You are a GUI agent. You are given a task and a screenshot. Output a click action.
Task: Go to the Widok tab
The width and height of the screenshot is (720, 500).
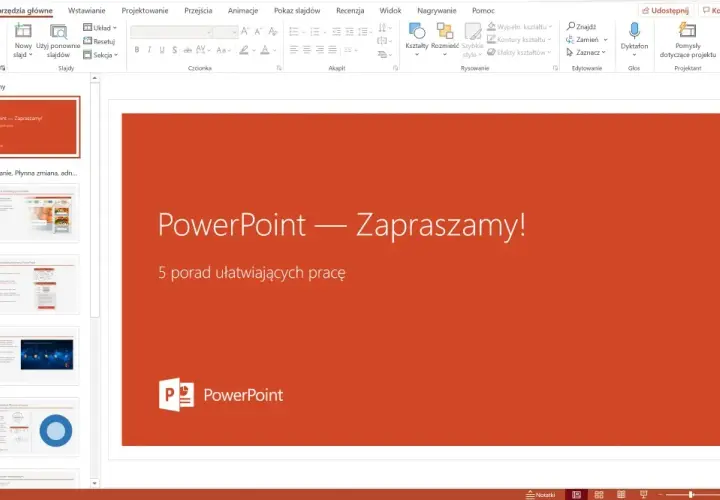click(390, 10)
